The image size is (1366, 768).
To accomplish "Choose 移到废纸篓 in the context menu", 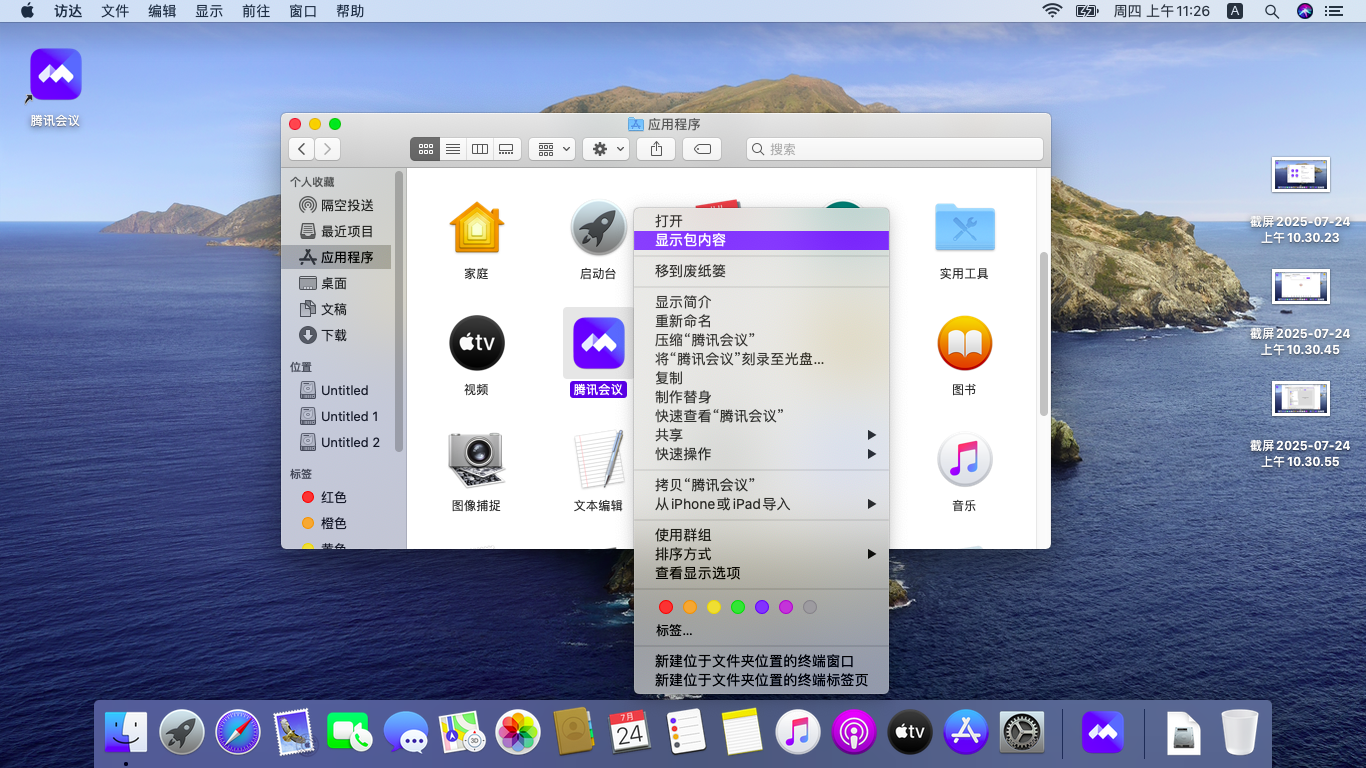I will click(x=761, y=271).
